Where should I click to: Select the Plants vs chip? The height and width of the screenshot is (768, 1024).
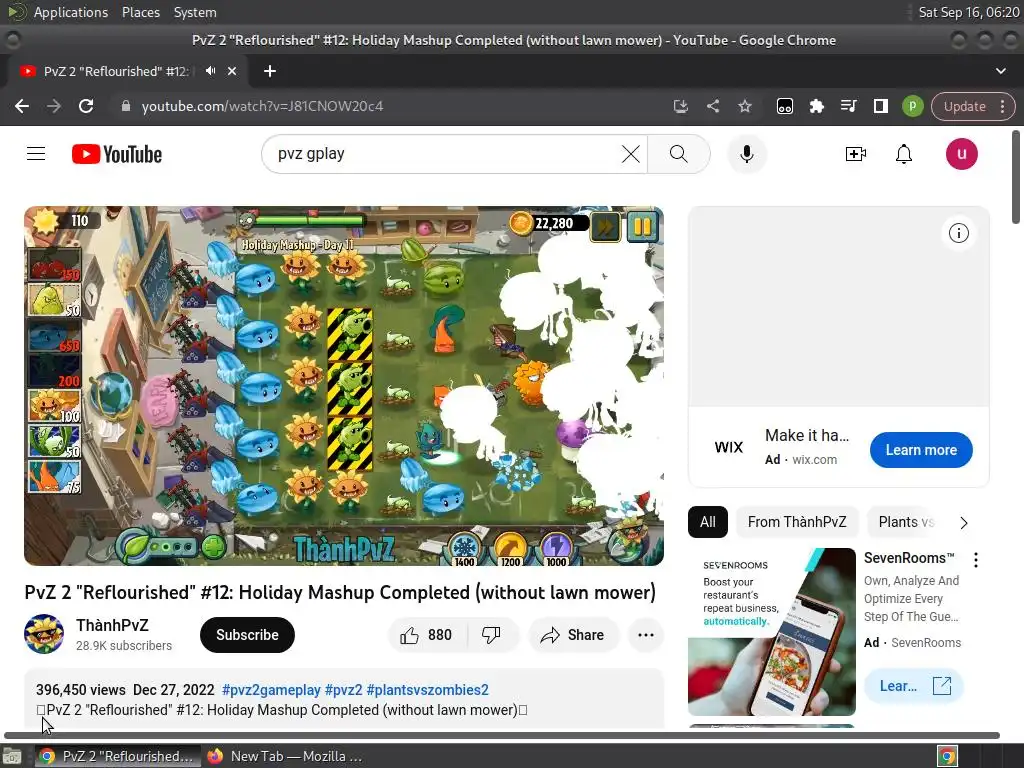(906, 522)
